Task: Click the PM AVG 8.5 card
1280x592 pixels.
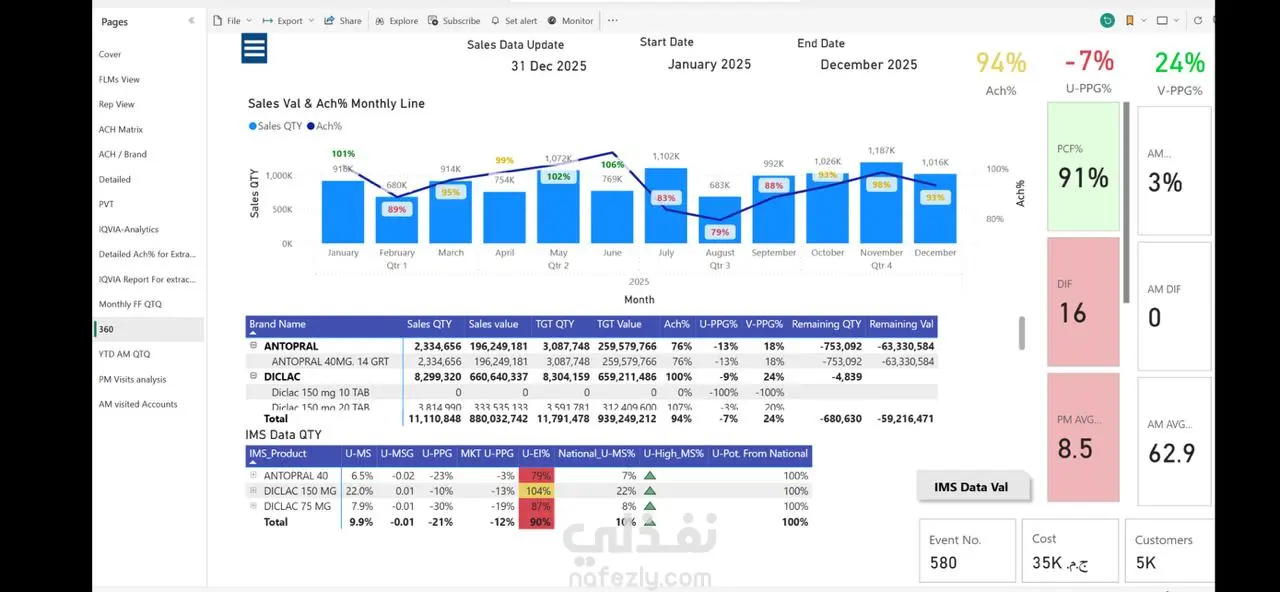Action: 1083,437
